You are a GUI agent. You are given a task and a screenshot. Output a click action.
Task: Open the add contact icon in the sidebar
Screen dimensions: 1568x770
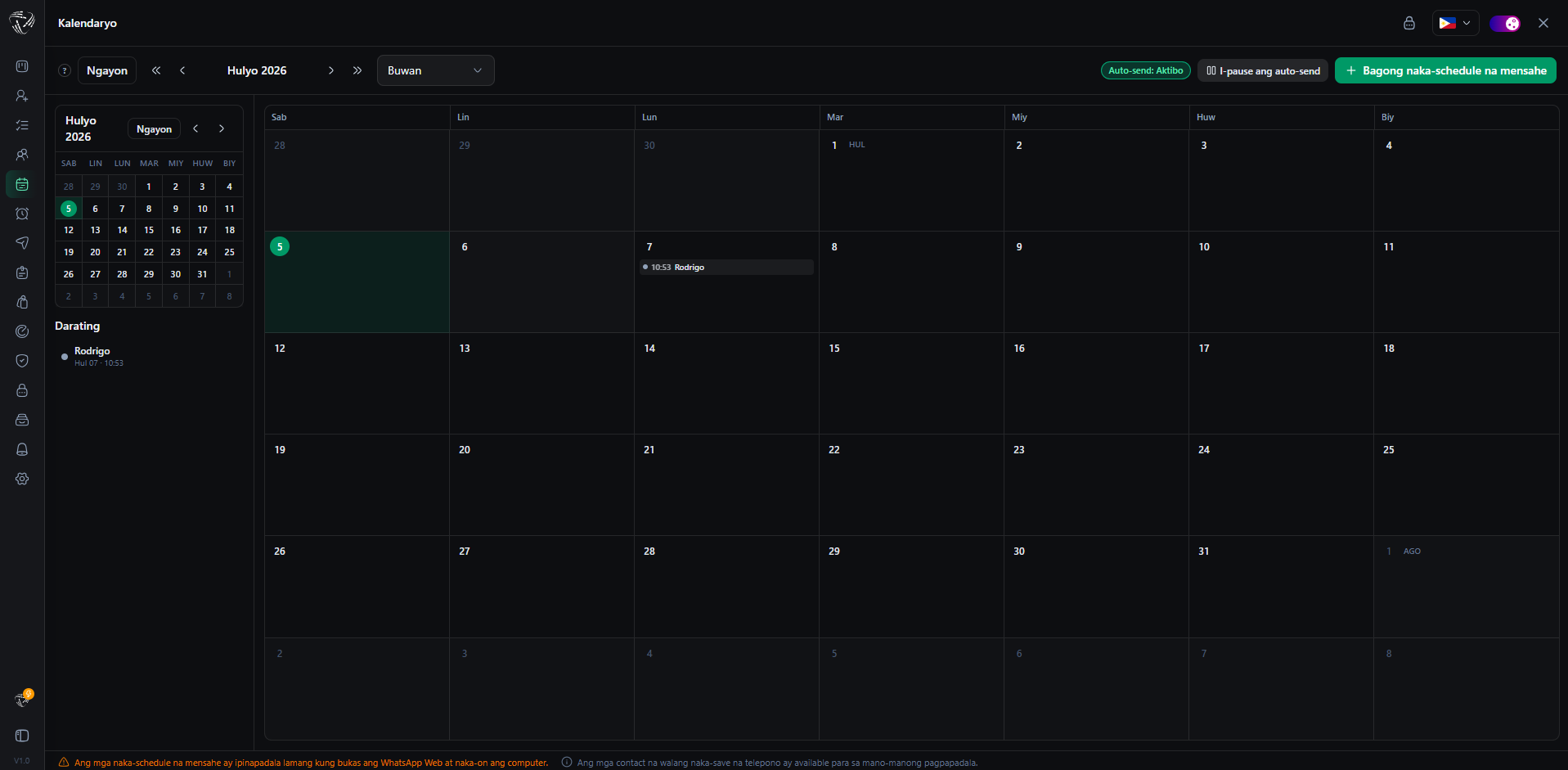22,96
